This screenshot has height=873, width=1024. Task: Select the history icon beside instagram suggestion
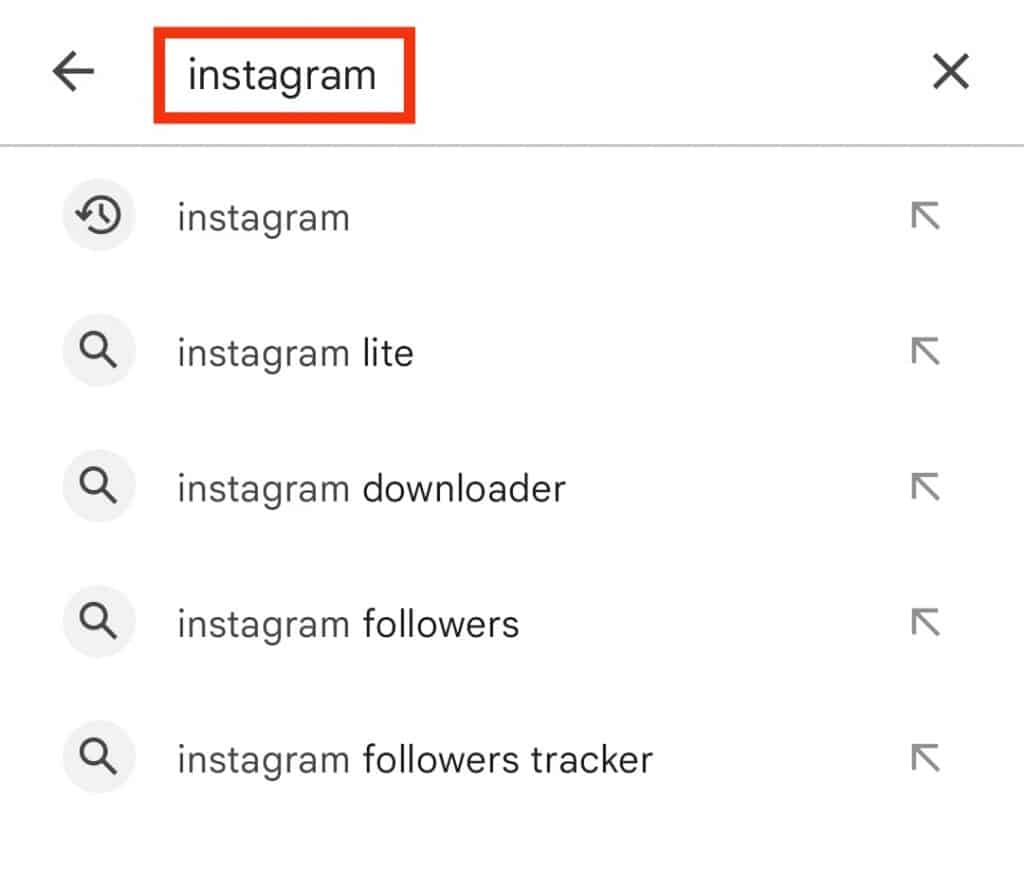[x=97, y=215]
